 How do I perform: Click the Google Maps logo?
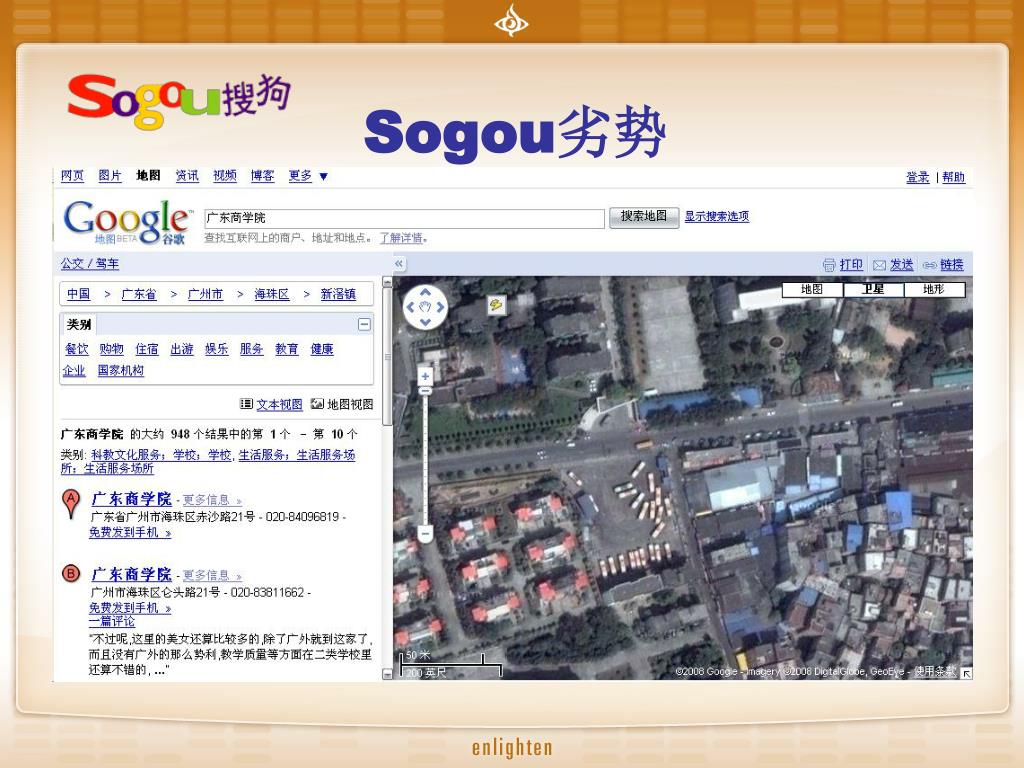pos(127,223)
